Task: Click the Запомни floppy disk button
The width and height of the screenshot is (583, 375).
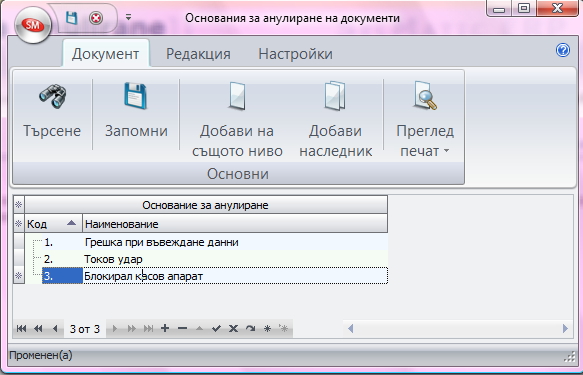Action: pos(136,114)
